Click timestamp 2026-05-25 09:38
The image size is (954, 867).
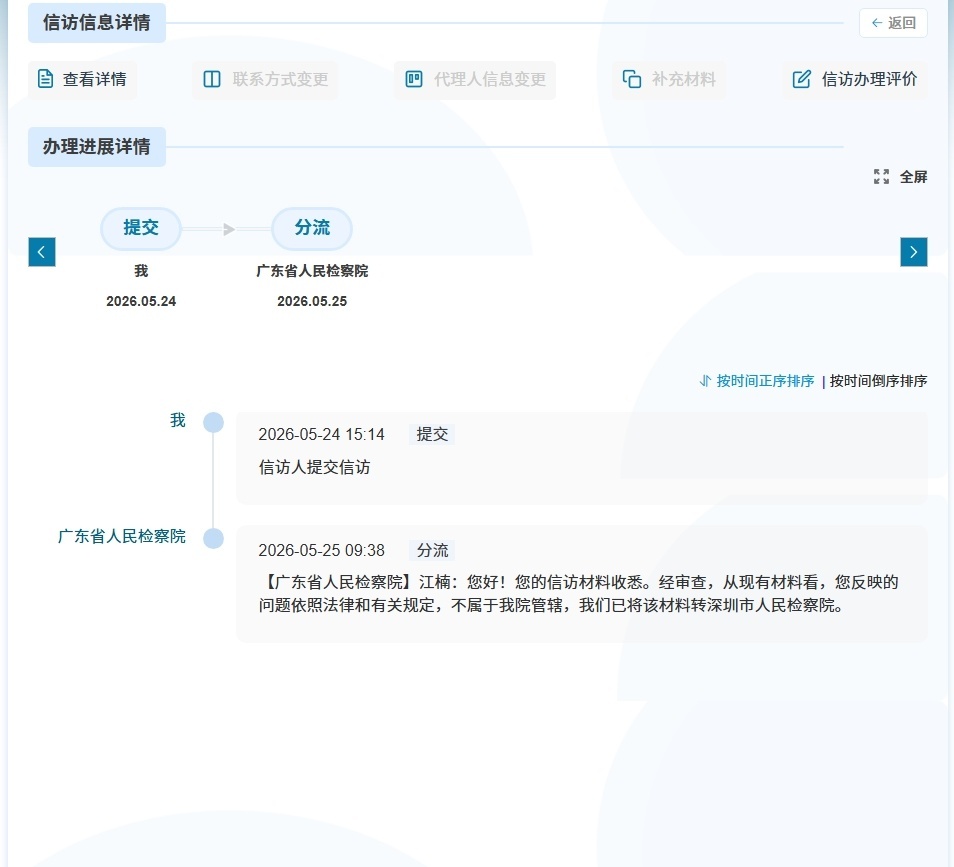click(x=321, y=551)
